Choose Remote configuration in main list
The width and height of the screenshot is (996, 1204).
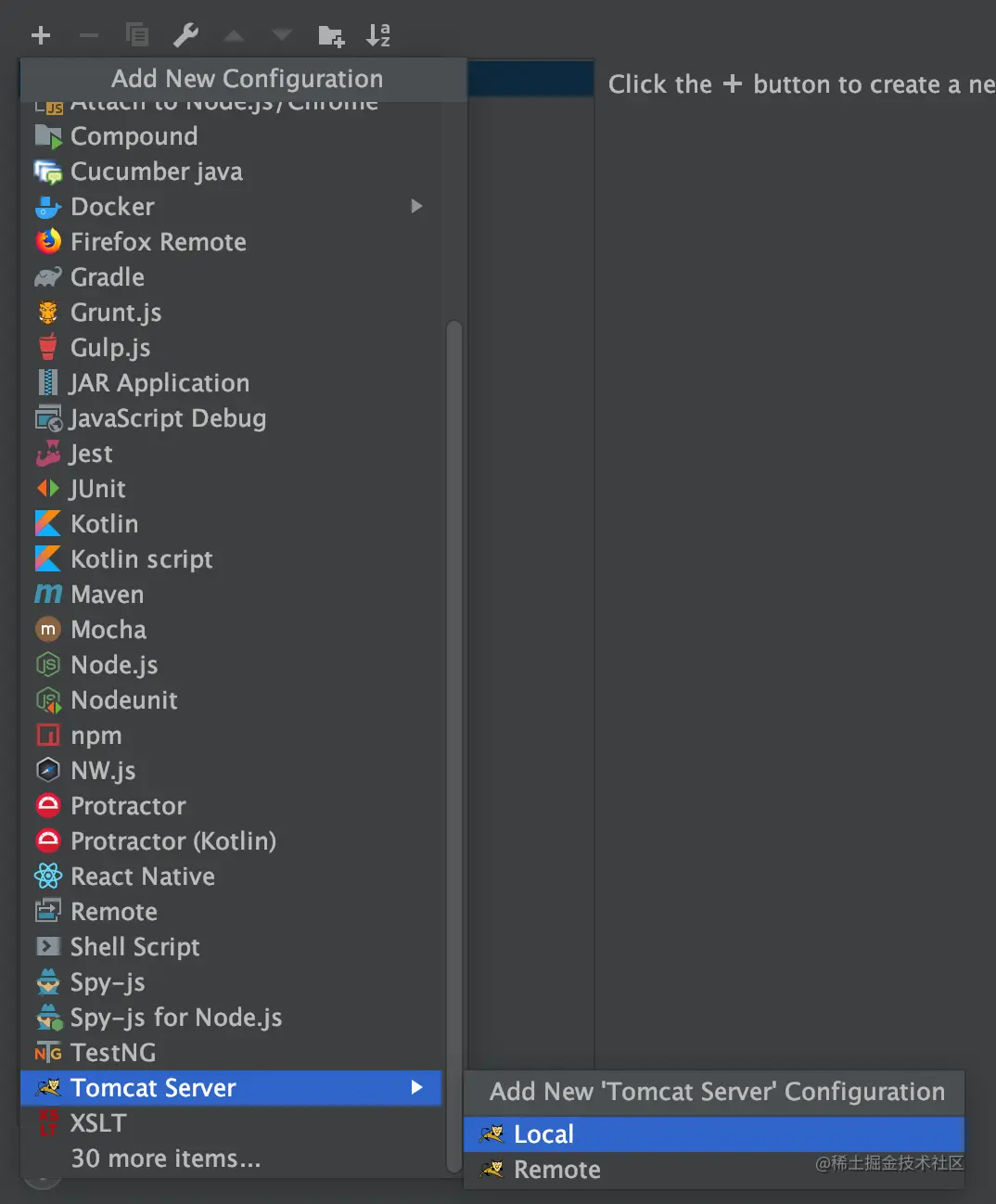[x=231, y=912]
